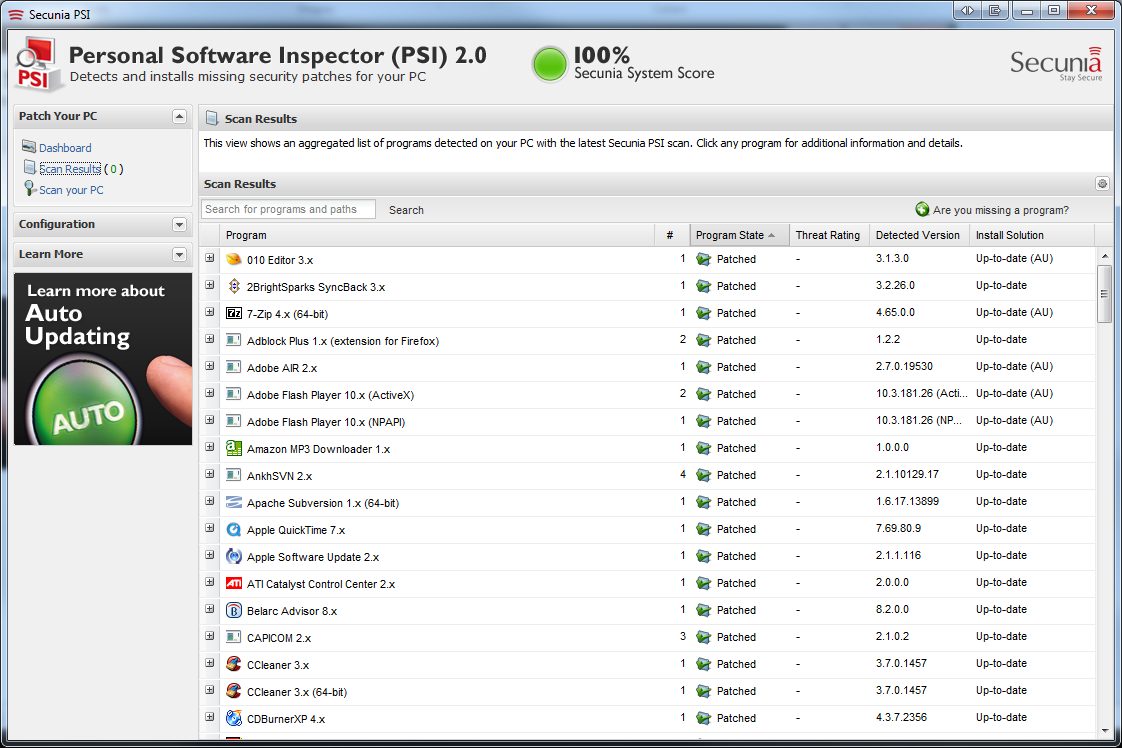The height and width of the screenshot is (748, 1122).
Task: Click the results list scrollbar thumb
Action: pyautogui.click(x=1104, y=294)
